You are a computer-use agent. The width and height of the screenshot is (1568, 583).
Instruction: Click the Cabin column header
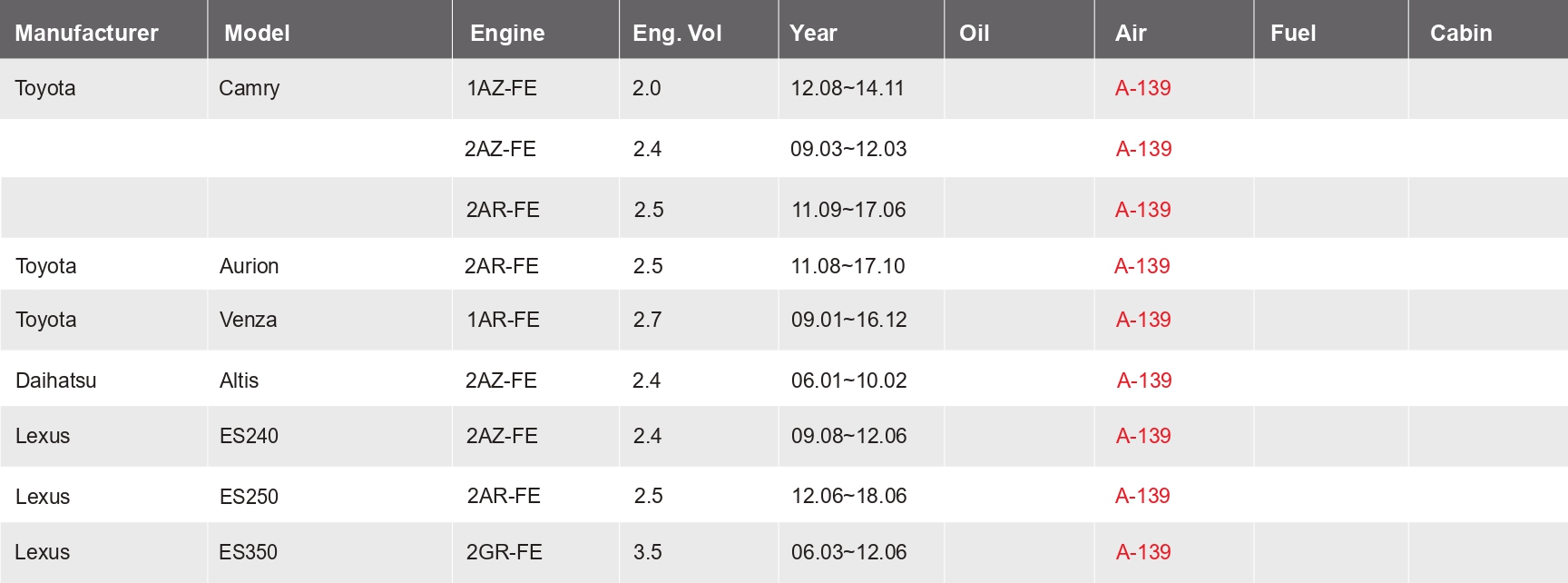(1460, 34)
